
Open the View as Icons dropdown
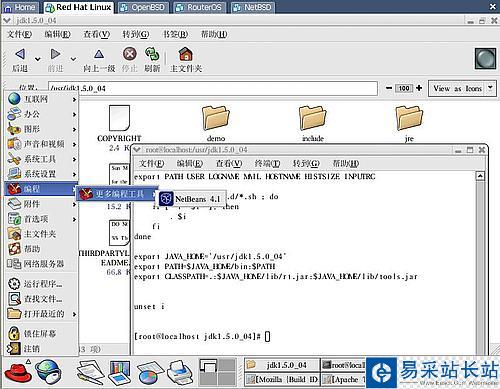pos(462,88)
